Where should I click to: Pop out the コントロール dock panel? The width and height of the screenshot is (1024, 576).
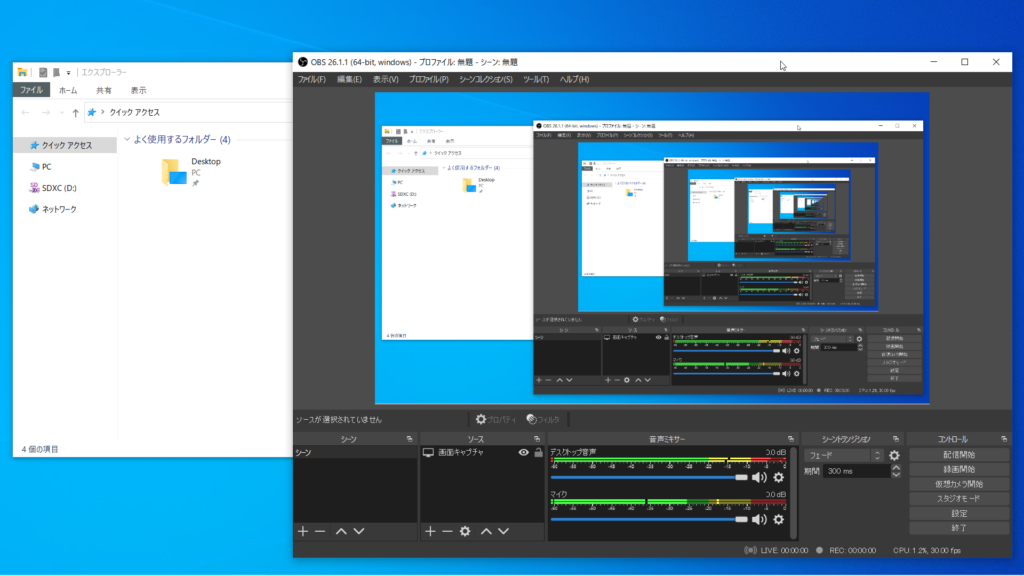point(1004,439)
